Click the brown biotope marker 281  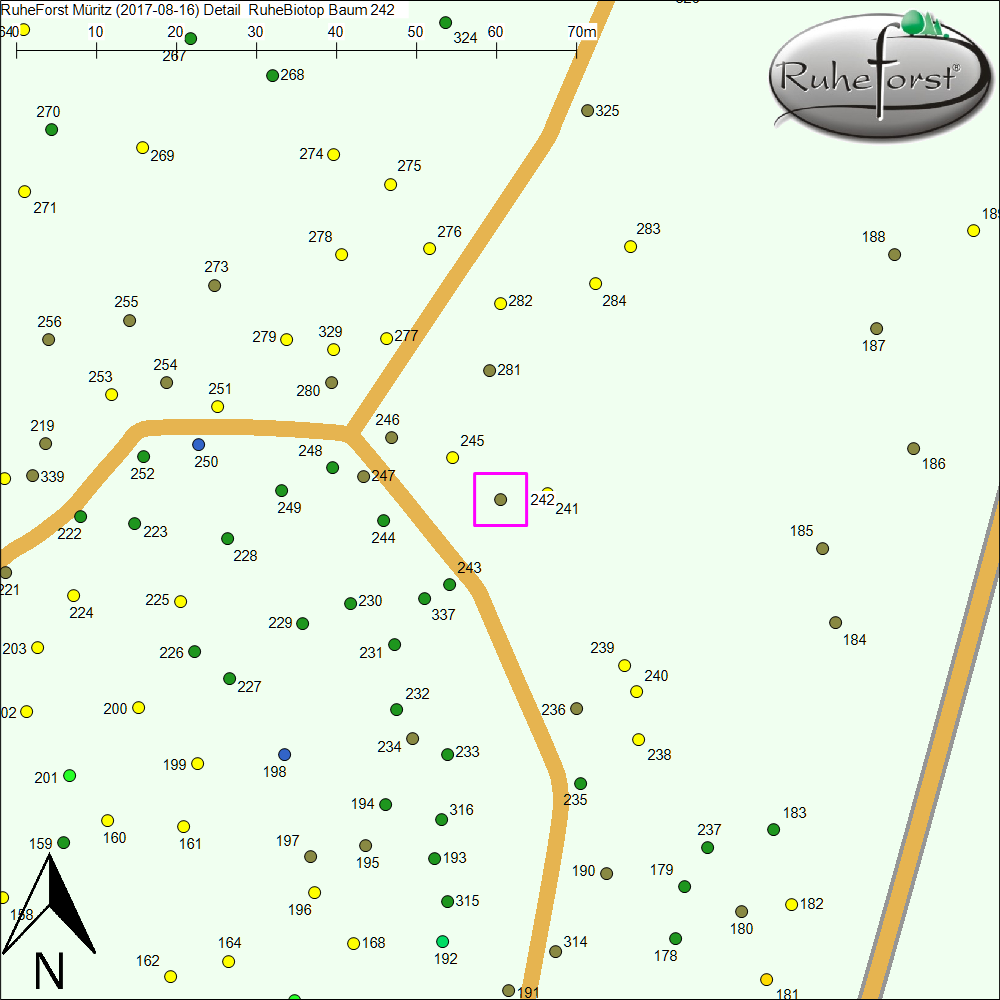coord(489,369)
